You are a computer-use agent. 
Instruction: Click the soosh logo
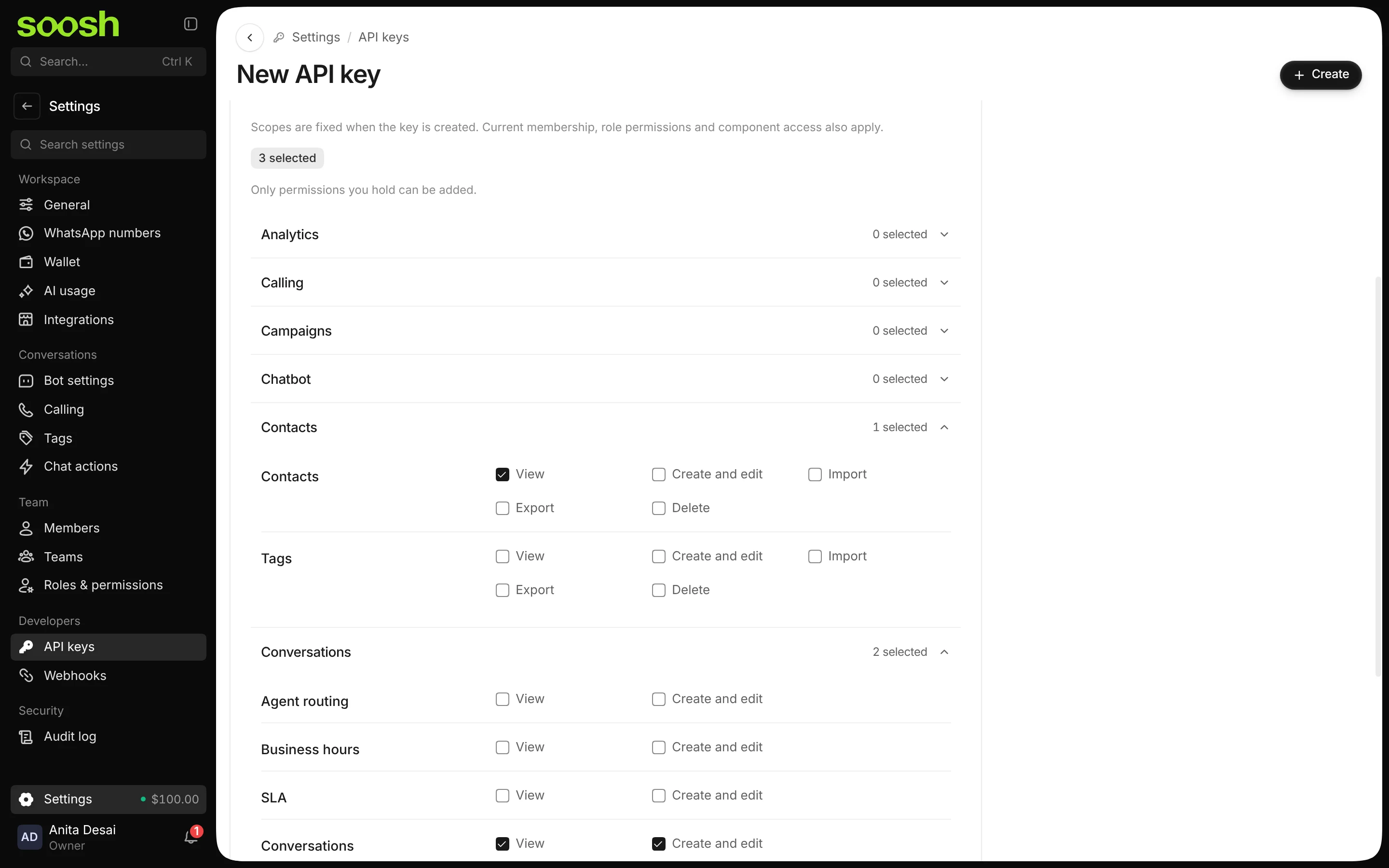(68, 24)
